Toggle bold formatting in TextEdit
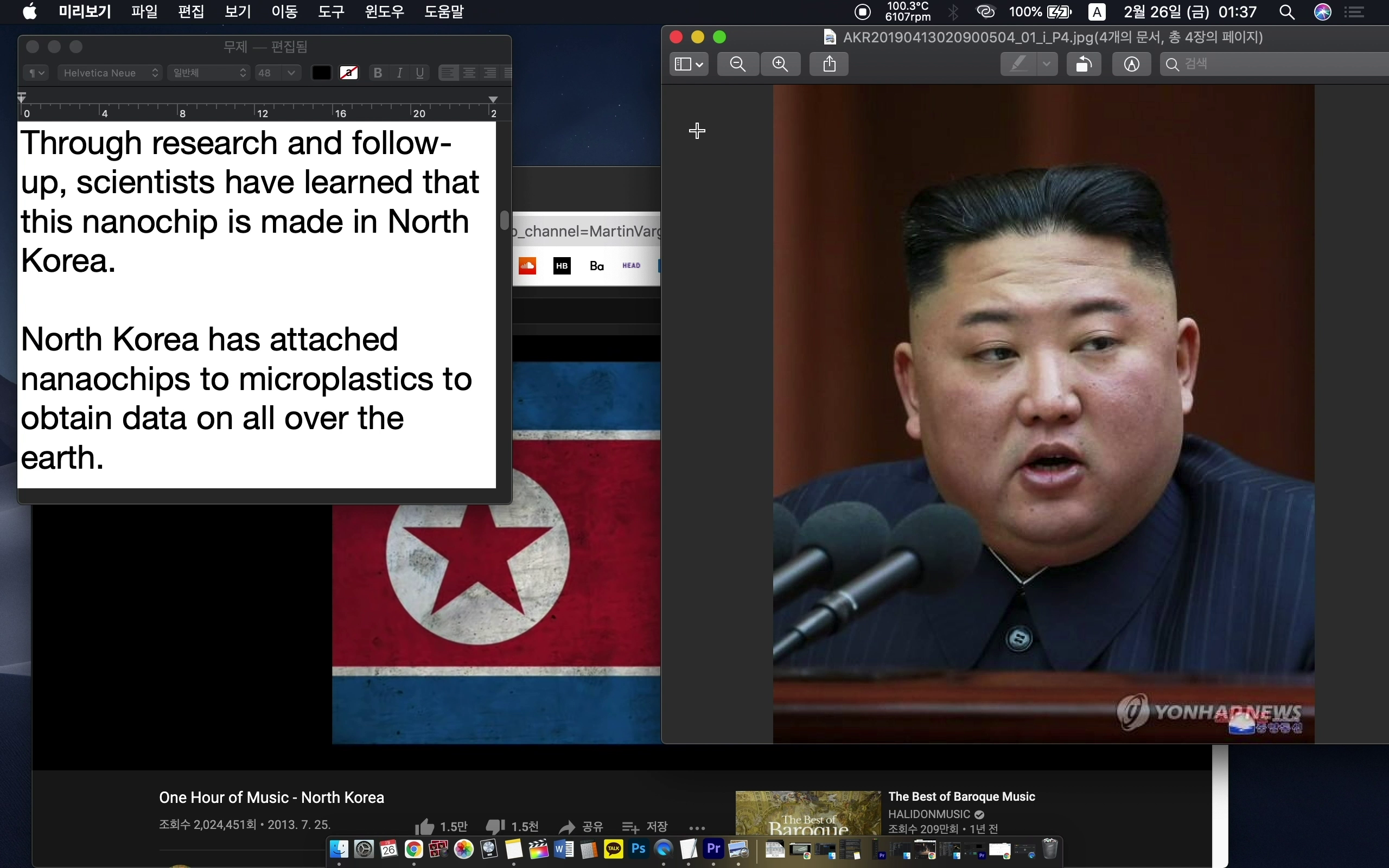The width and height of the screenshot is (1389, 868). click(x=377, y=73)
